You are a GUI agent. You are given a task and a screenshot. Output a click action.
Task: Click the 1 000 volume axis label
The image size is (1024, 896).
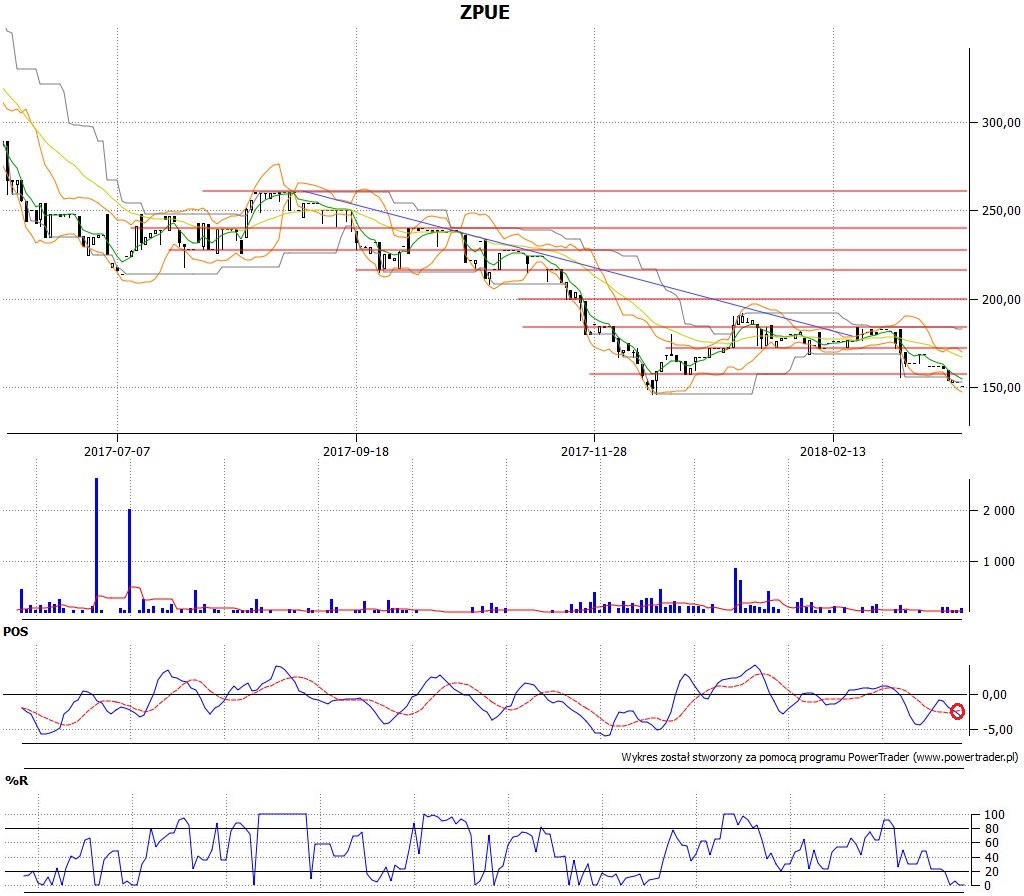point(999,561)
